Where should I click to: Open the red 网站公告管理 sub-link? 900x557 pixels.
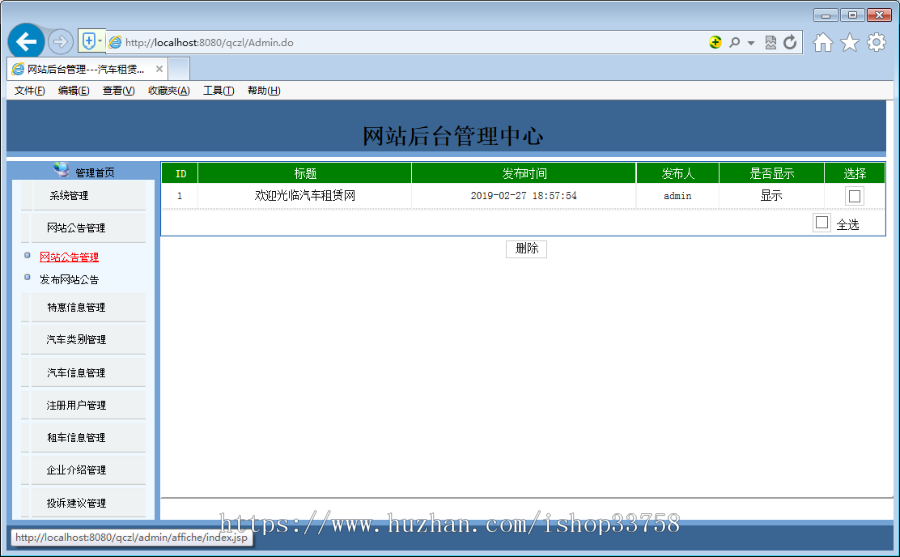click(x=69, y=257)
